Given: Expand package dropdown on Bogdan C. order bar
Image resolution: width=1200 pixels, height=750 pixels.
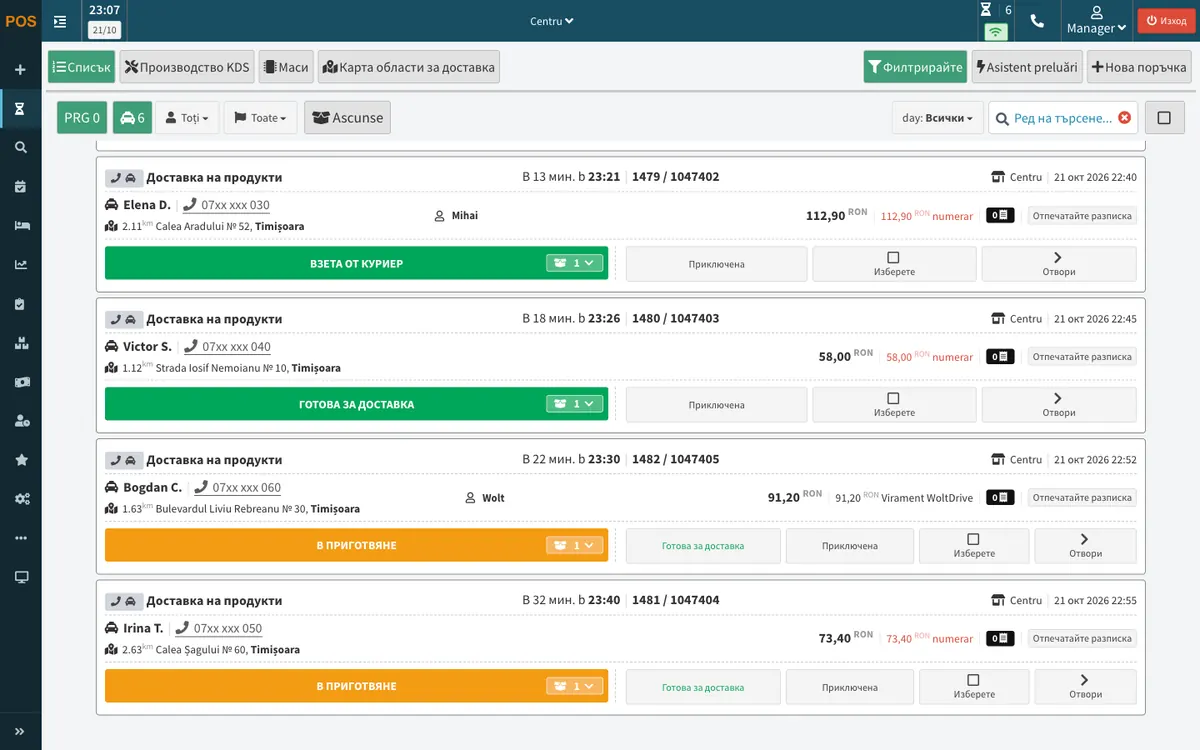Looking at the screenshot, I should click(575, 545).
